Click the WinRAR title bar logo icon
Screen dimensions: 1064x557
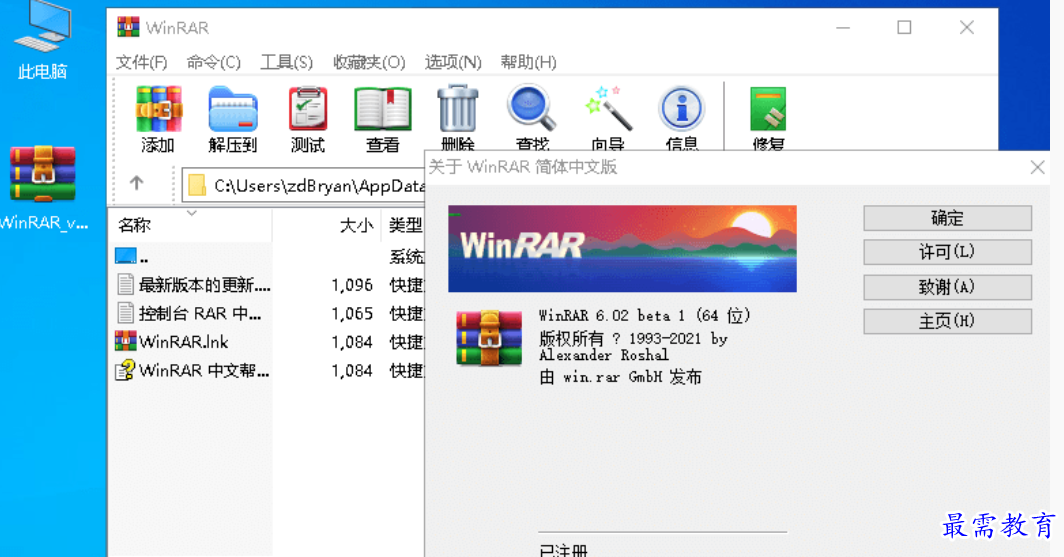pyautogui.click(x=128, y=27)
